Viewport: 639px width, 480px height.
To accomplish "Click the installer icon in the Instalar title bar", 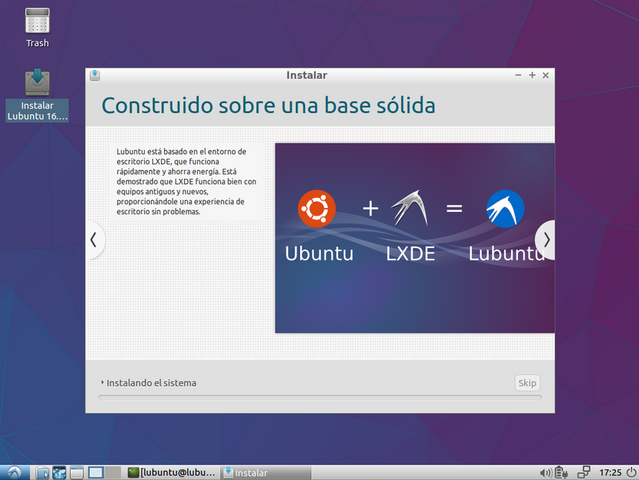I will [95, 75].
